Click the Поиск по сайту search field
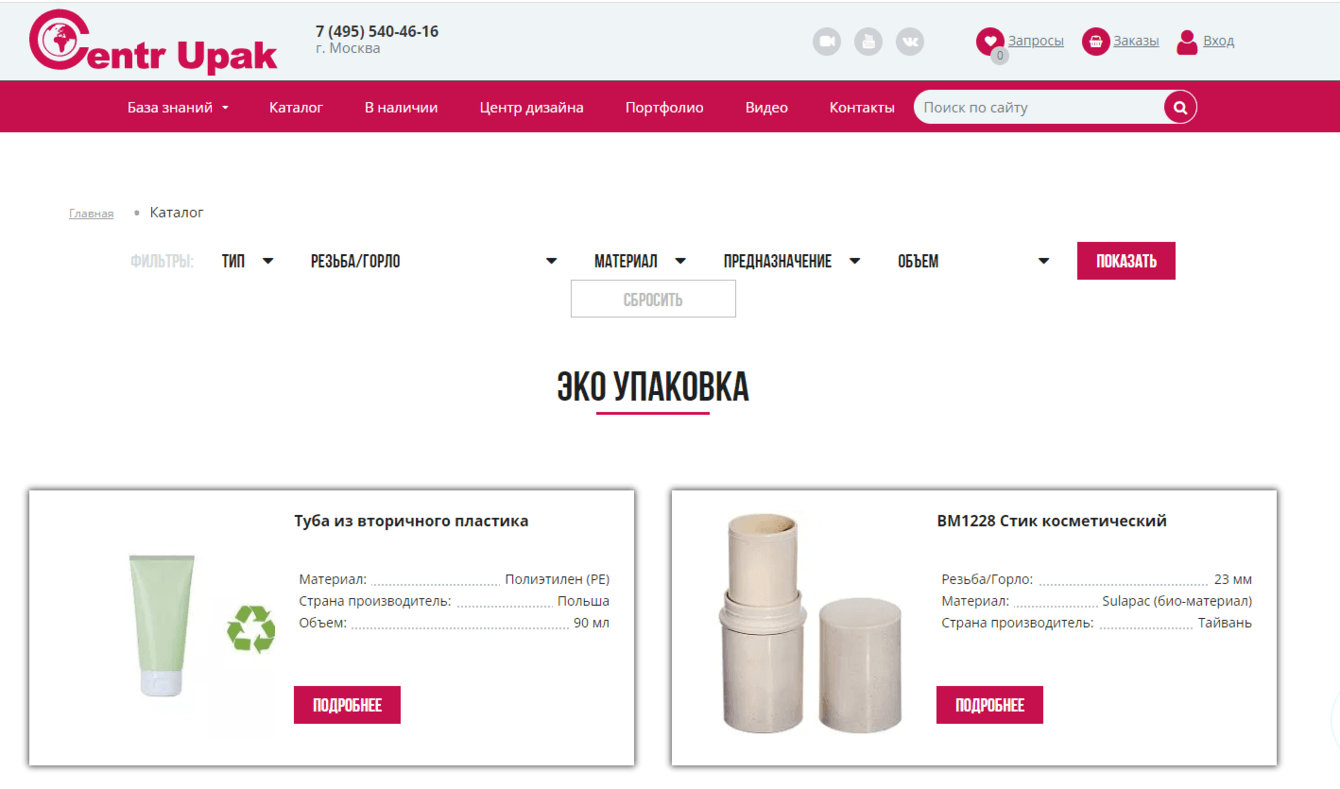 [x=1040, y=107]
